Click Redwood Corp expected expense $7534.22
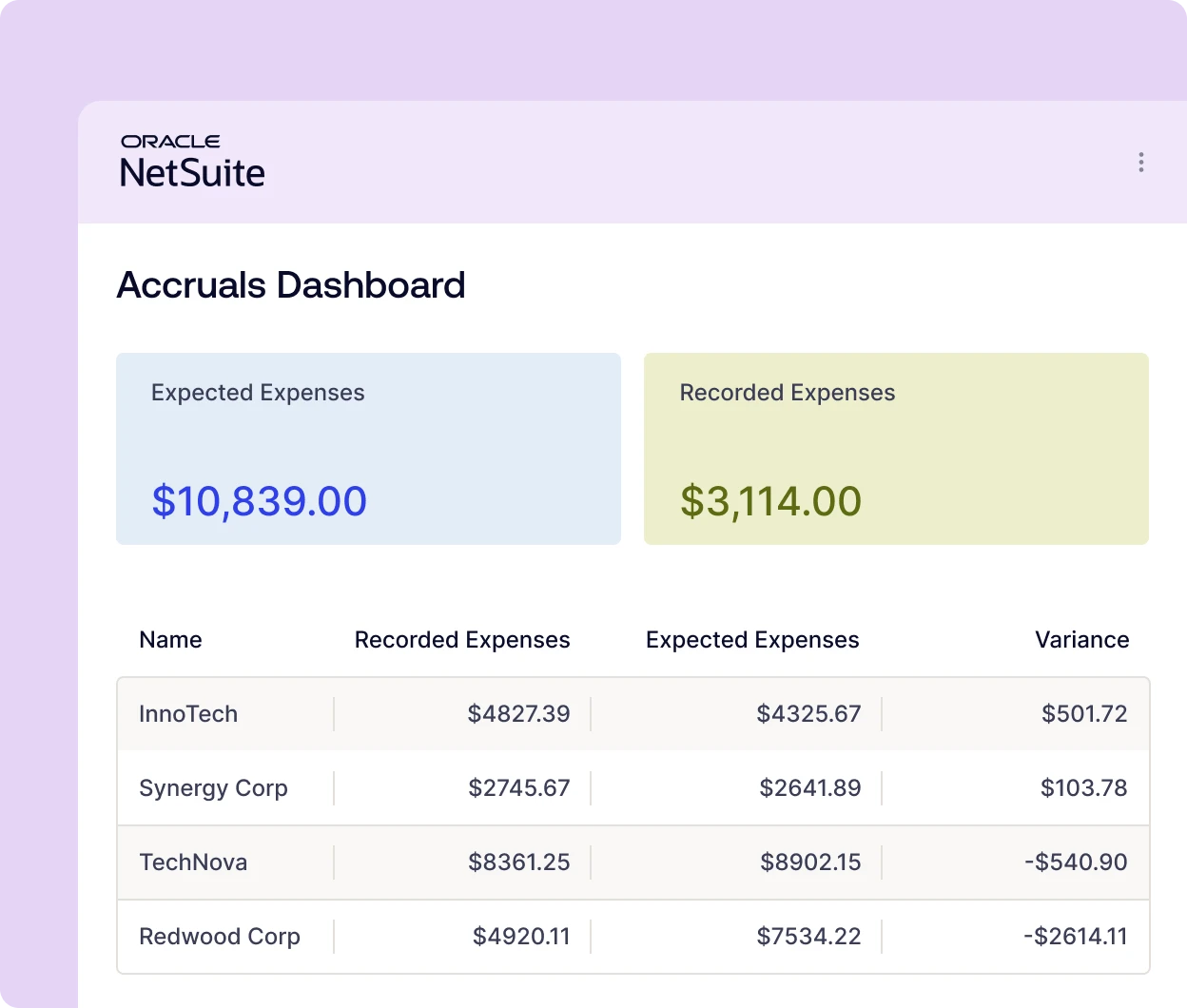Image resolution: width=1187 pixels, height=1008 pixels. click(x=808, y=937)
